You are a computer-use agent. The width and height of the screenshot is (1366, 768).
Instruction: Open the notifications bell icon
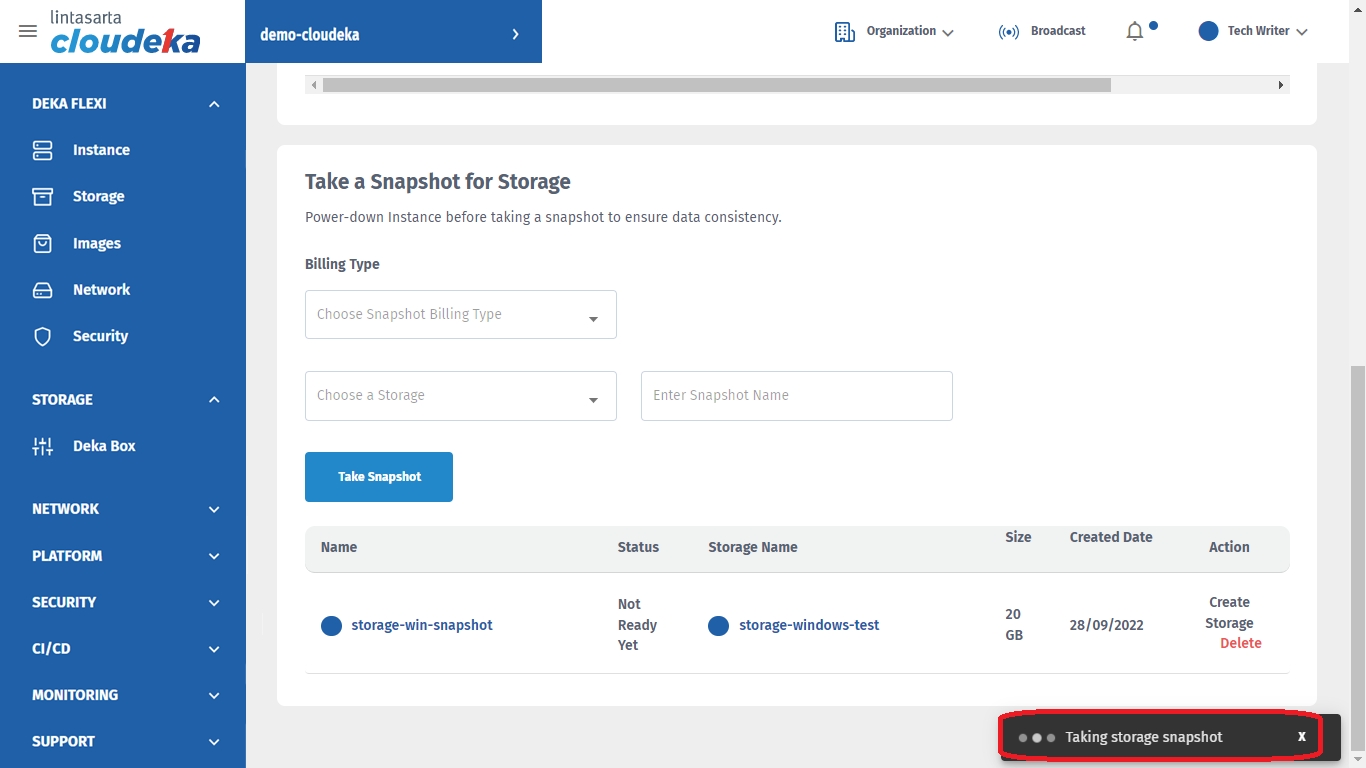[x=1134, y=32]
